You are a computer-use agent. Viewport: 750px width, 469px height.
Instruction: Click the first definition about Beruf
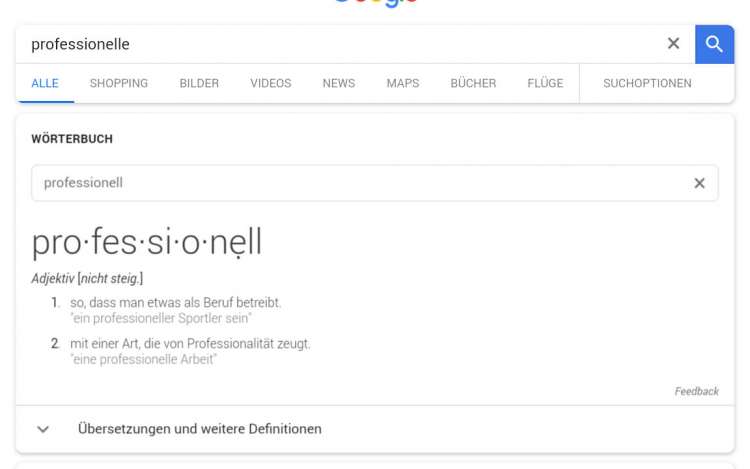[176, 302]
